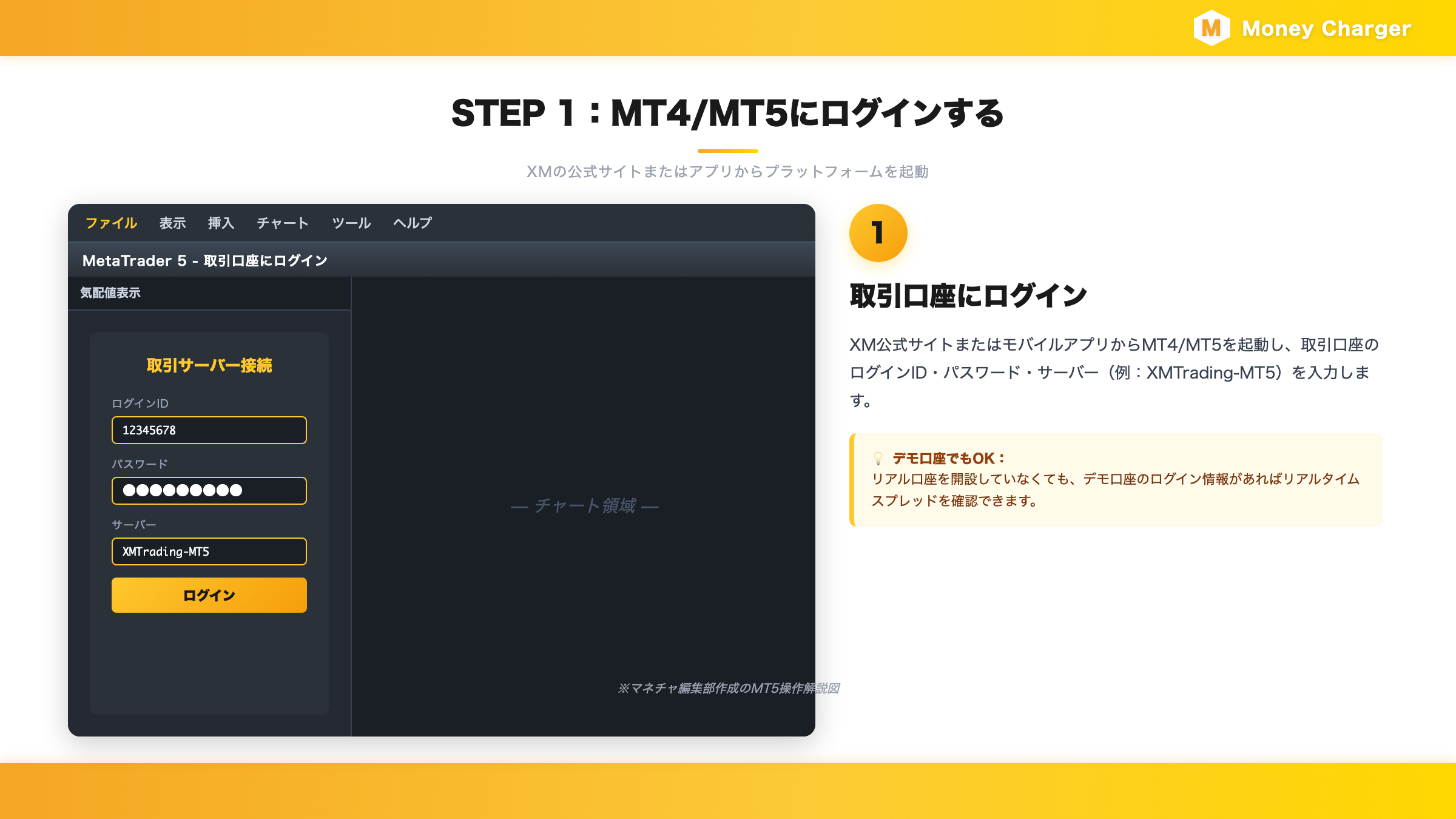The width and height of the screenshot is (1456, 819).
Task: Click the STEP 1 main title
Action: (x=728, y=113)
